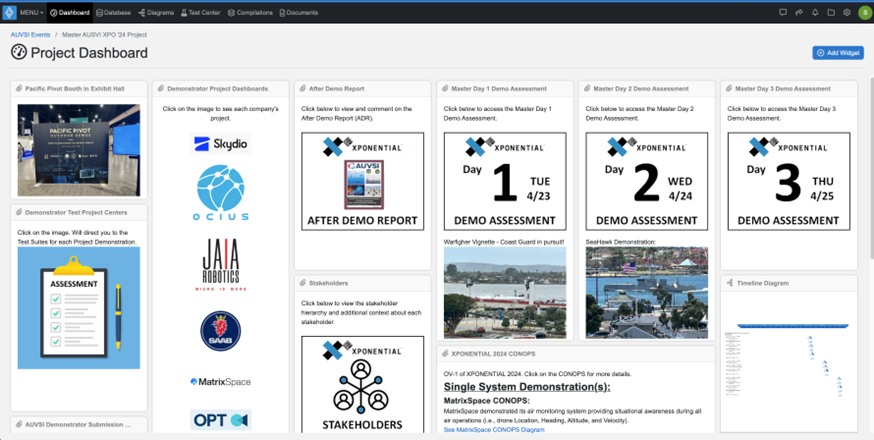Click paperclip icon on Pacific Pivot Booth widget

click(x=19, y=89)
